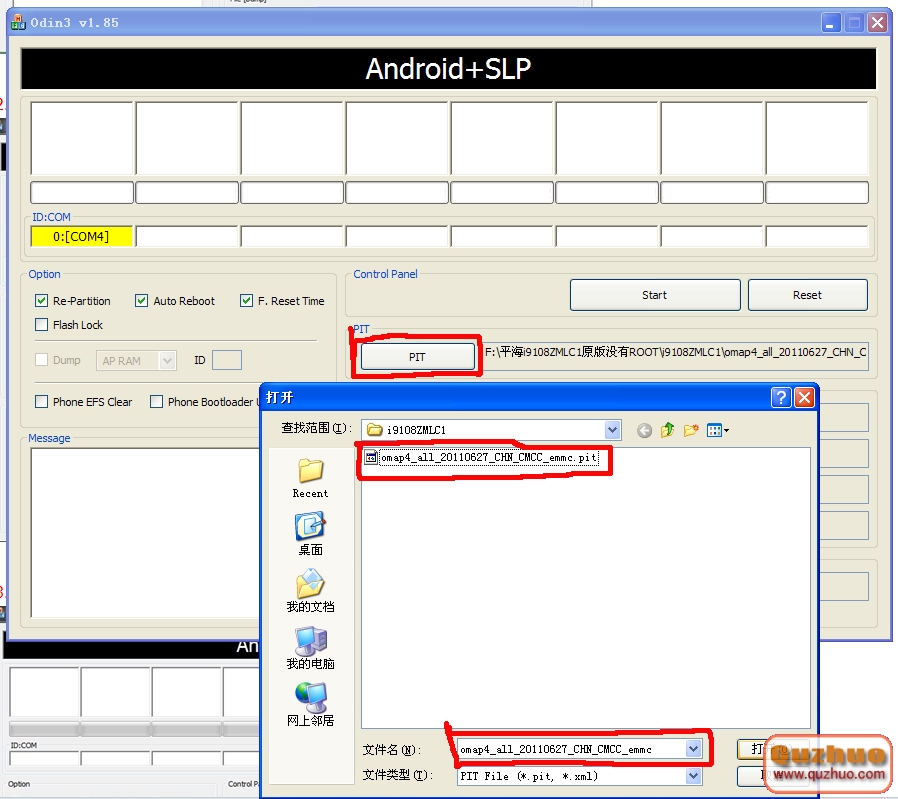Image resolution: width=898 pixels, height=799 pixels.
Task: Click the yellow 0:[COM4] port box
Action: tap(81, 237)
